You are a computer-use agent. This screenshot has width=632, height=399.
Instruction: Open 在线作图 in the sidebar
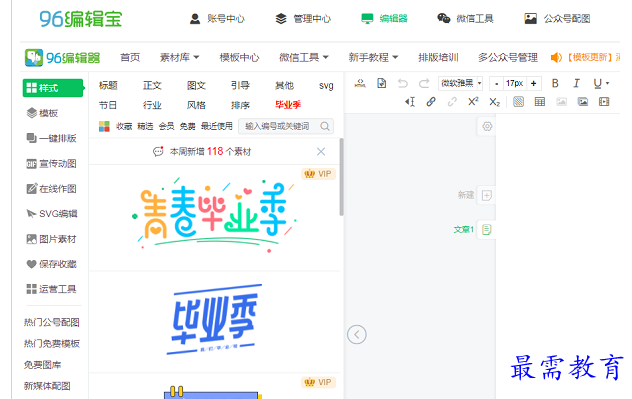(51, 189)
